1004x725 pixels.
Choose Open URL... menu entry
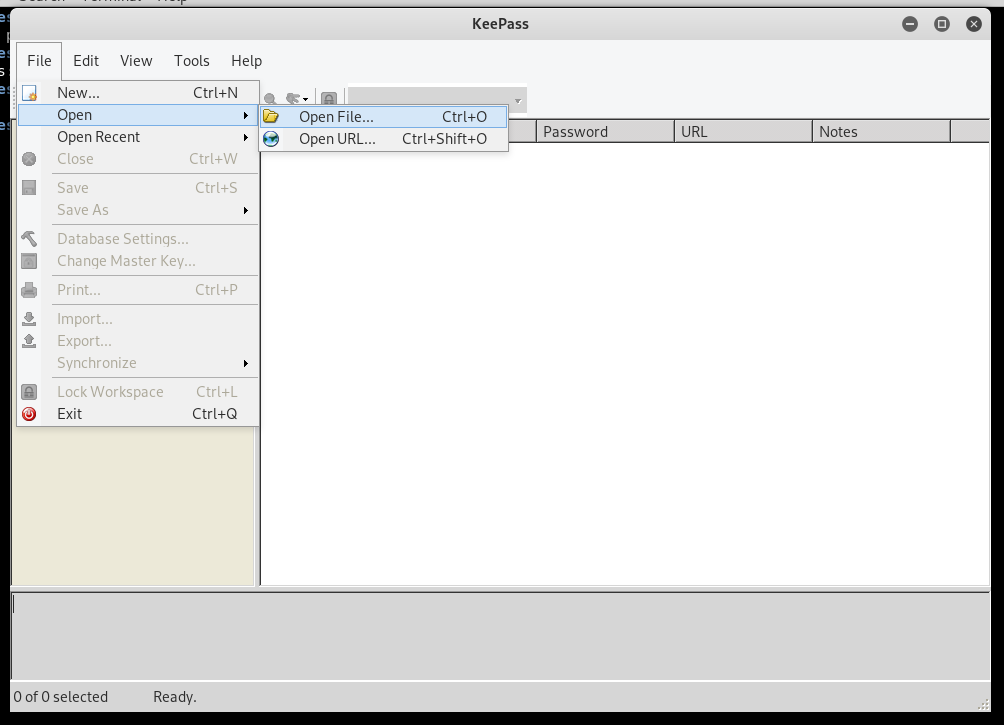pyautogui.click(x=337, y=139)
